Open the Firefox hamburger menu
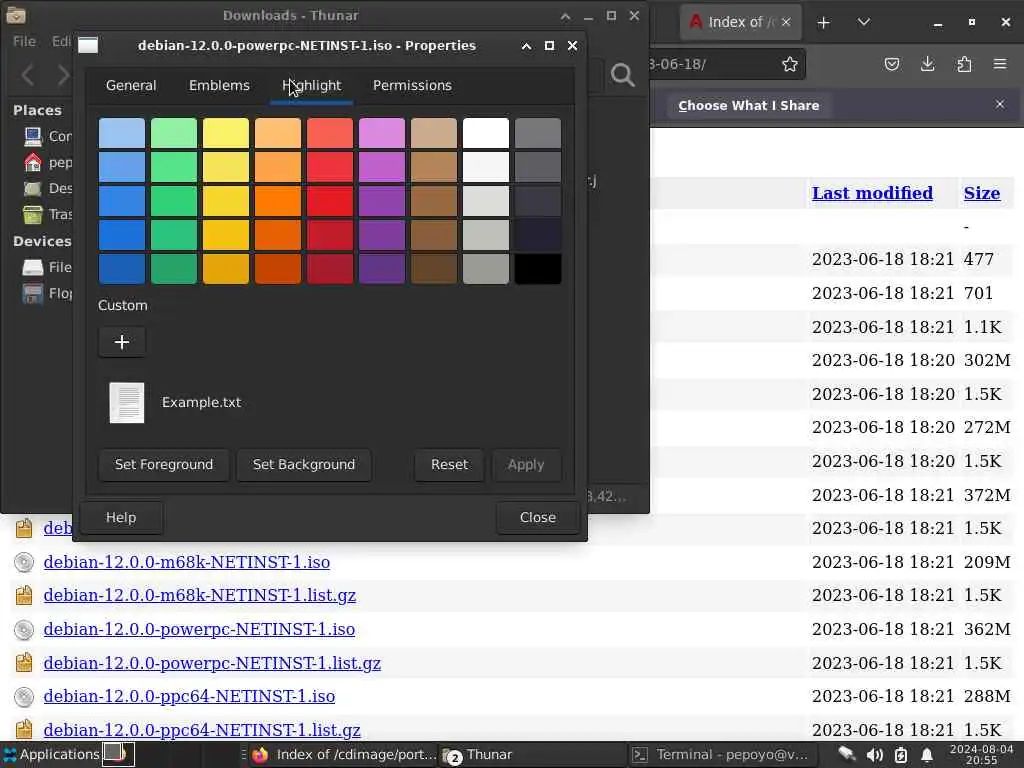The width and height of the screenshot is (1024, 768). coord(1000,64)
